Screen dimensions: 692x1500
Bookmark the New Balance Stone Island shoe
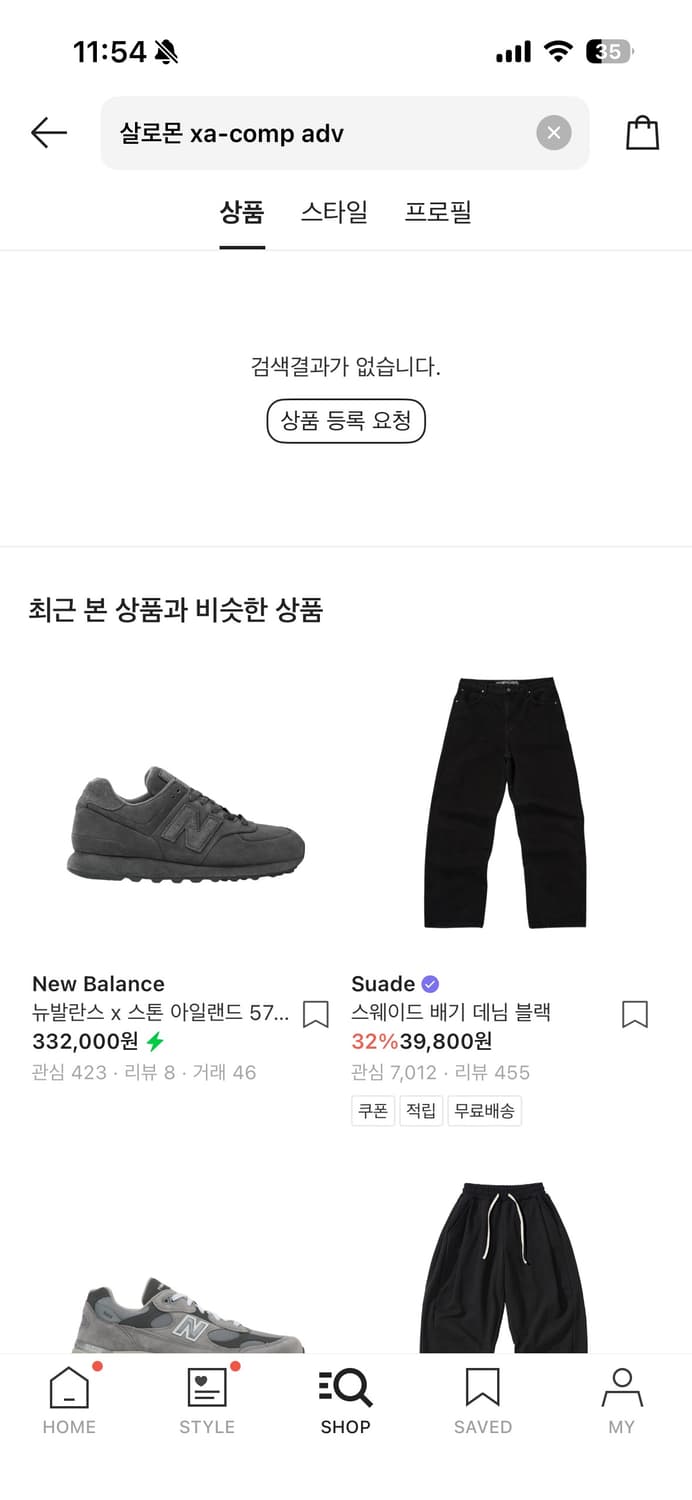pyautogui.click(x=316, y=1014)
